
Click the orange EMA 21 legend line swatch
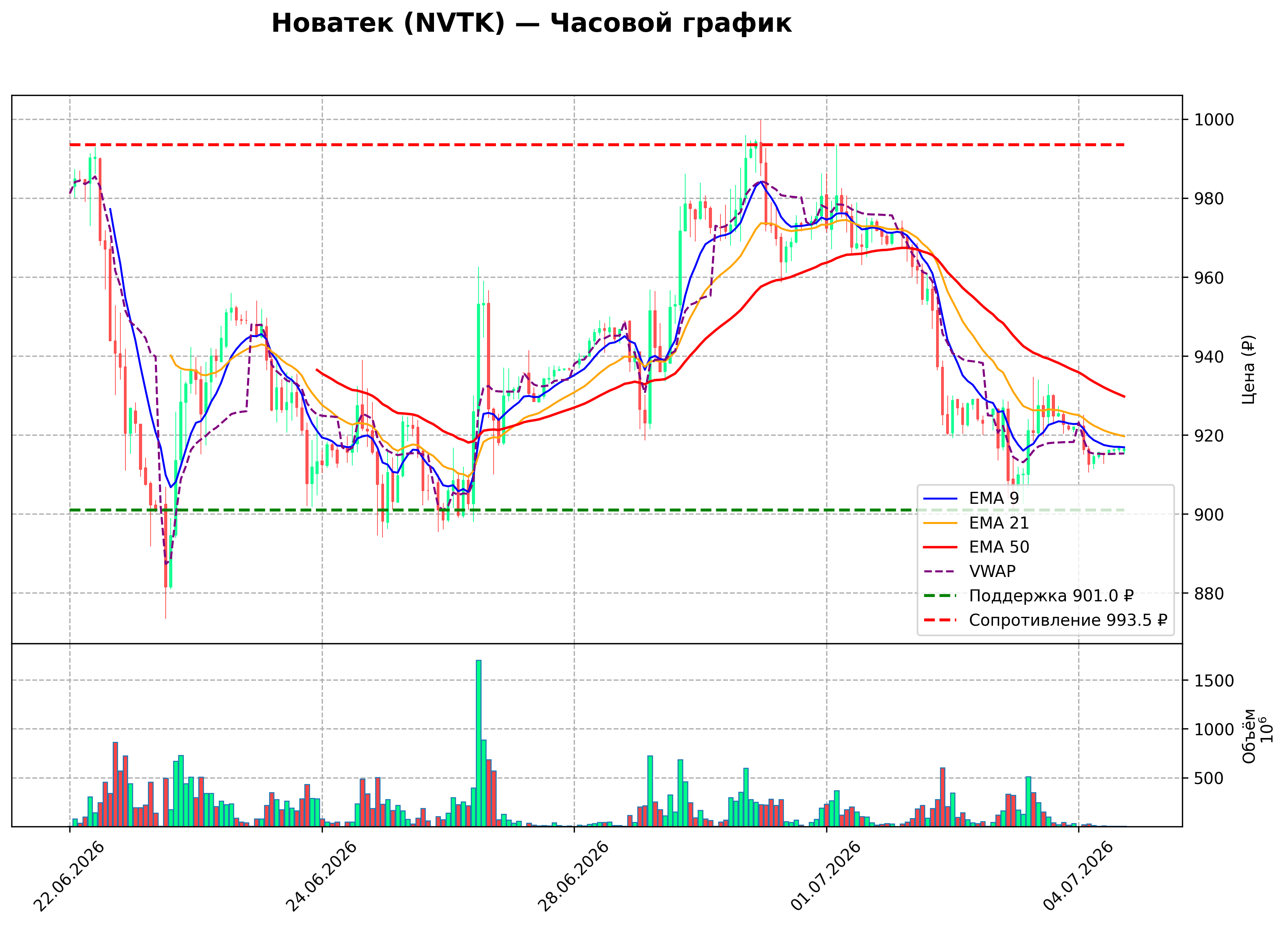point(940,523)
